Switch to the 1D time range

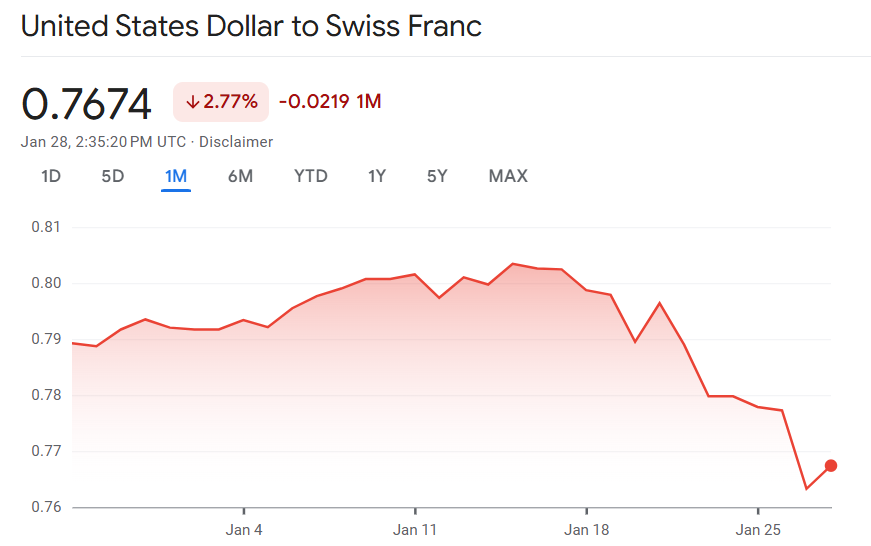tap(51, 177)
